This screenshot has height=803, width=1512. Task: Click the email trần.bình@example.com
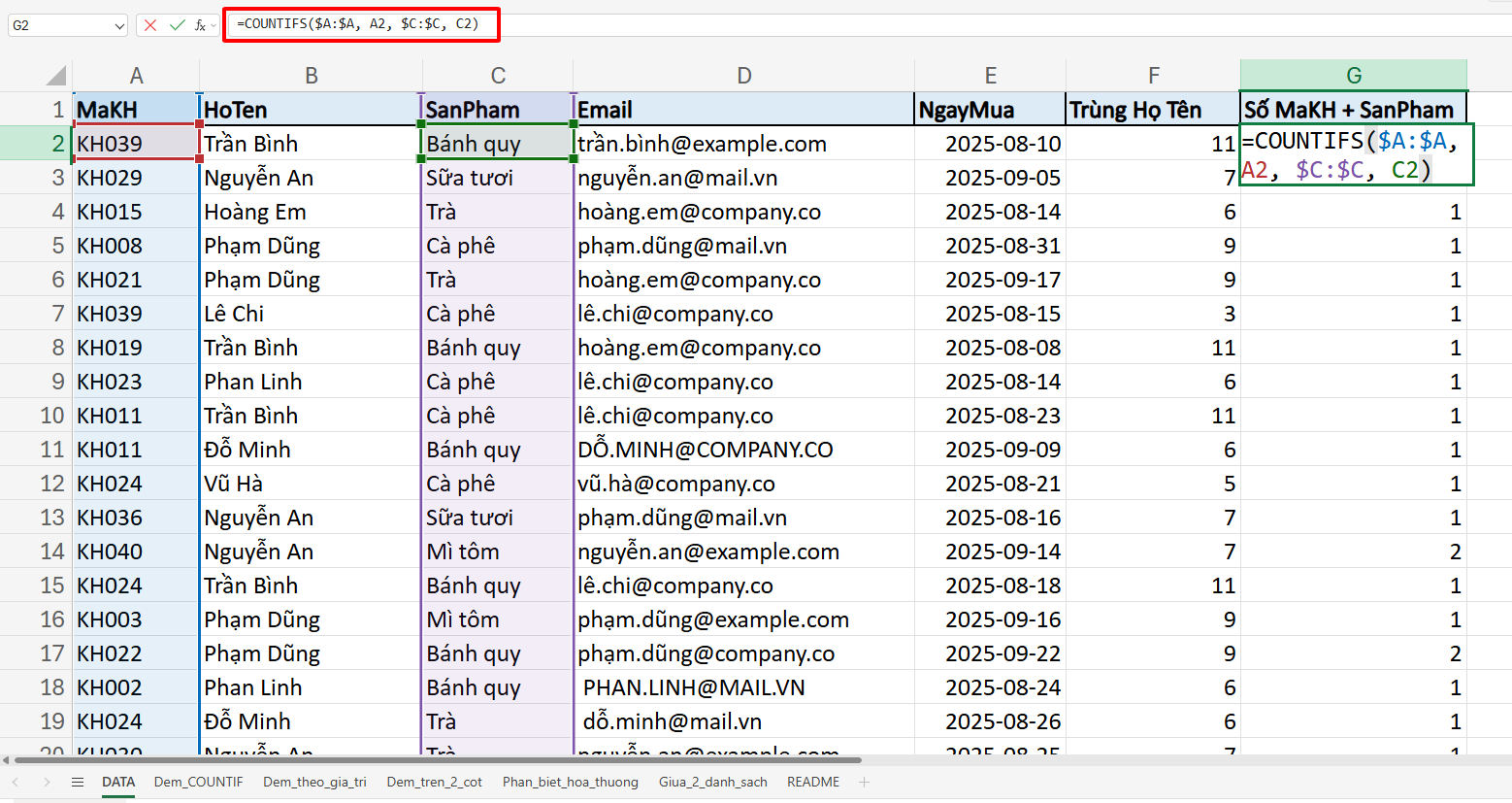[x=743, y=144]
